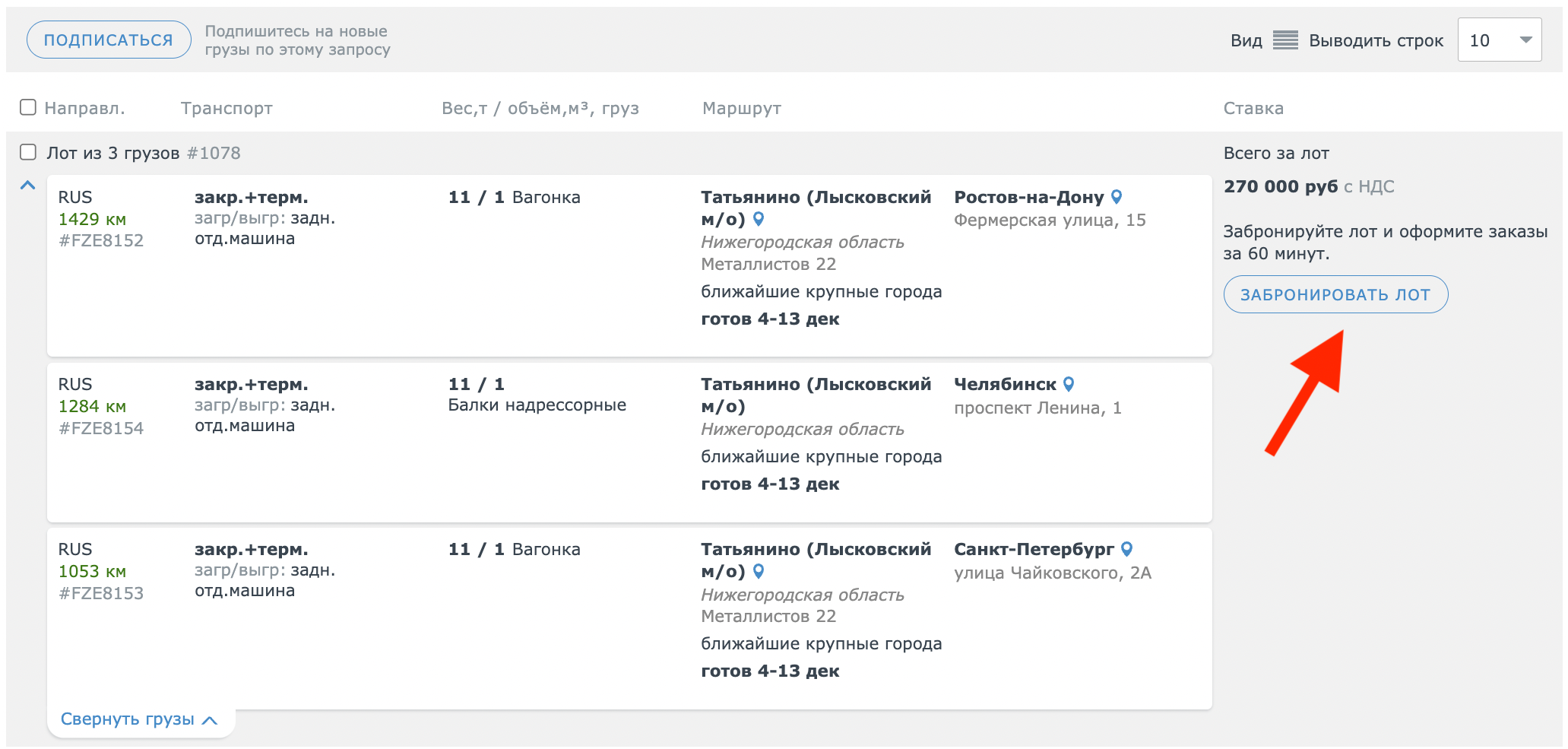This screenshot has width=1568, height=749.
Task: Click destination city Санкт-Петербург
Action: [1034, 550]
